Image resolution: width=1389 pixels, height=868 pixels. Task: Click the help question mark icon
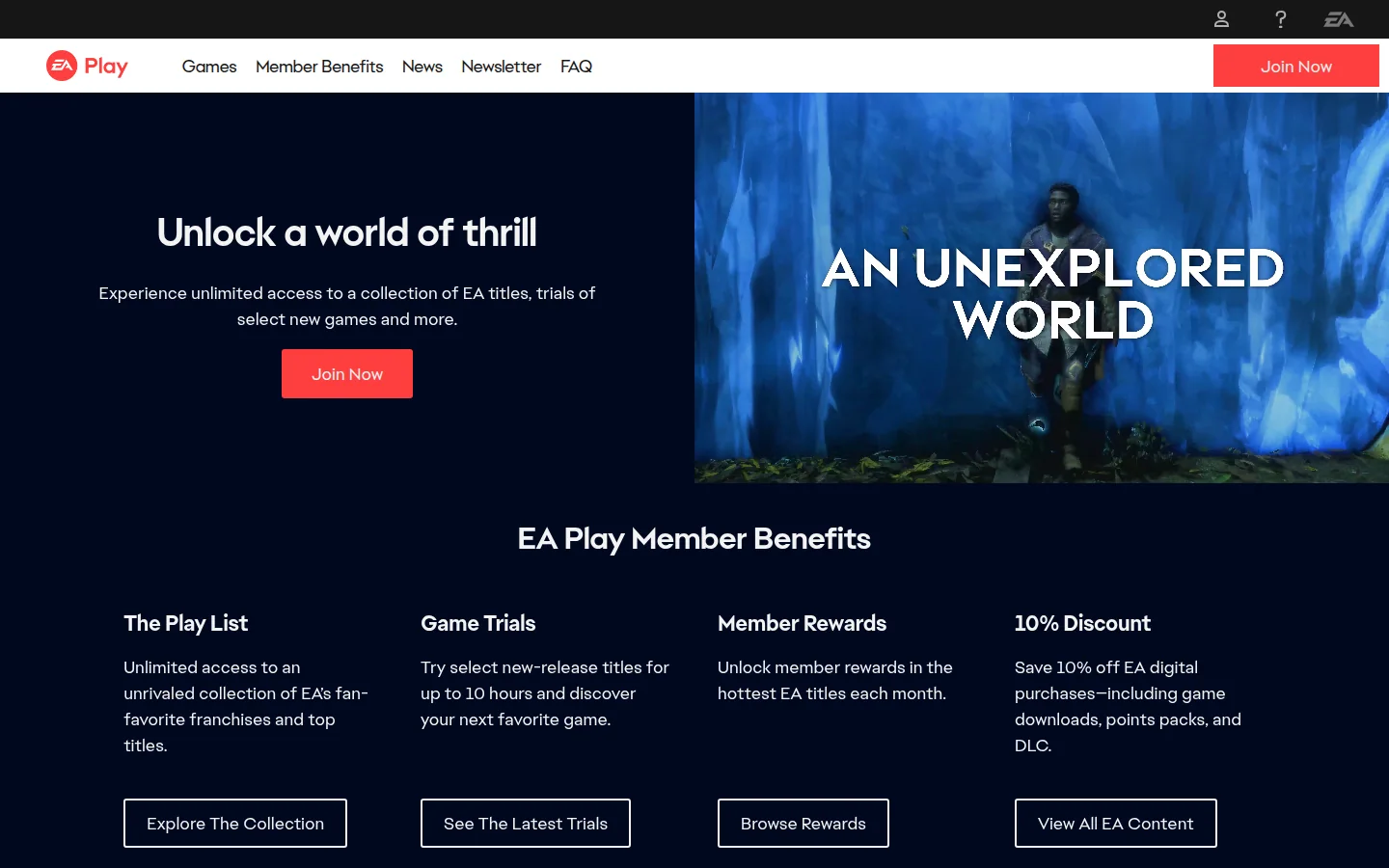tap(1280, 19)
